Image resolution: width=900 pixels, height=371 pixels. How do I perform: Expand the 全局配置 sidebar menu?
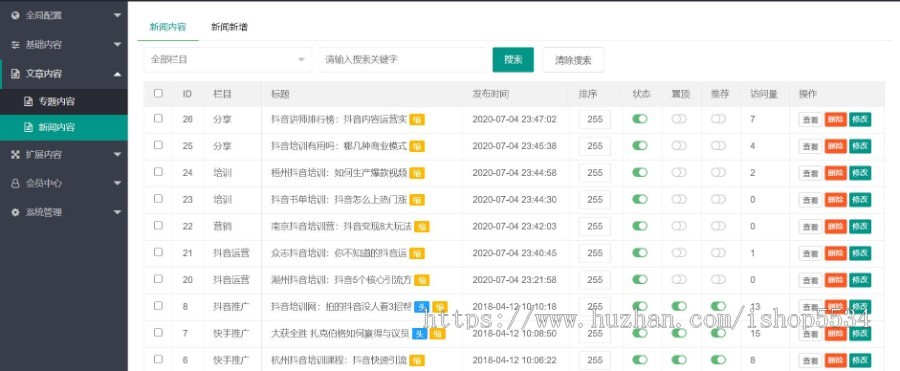coord(64,16)
